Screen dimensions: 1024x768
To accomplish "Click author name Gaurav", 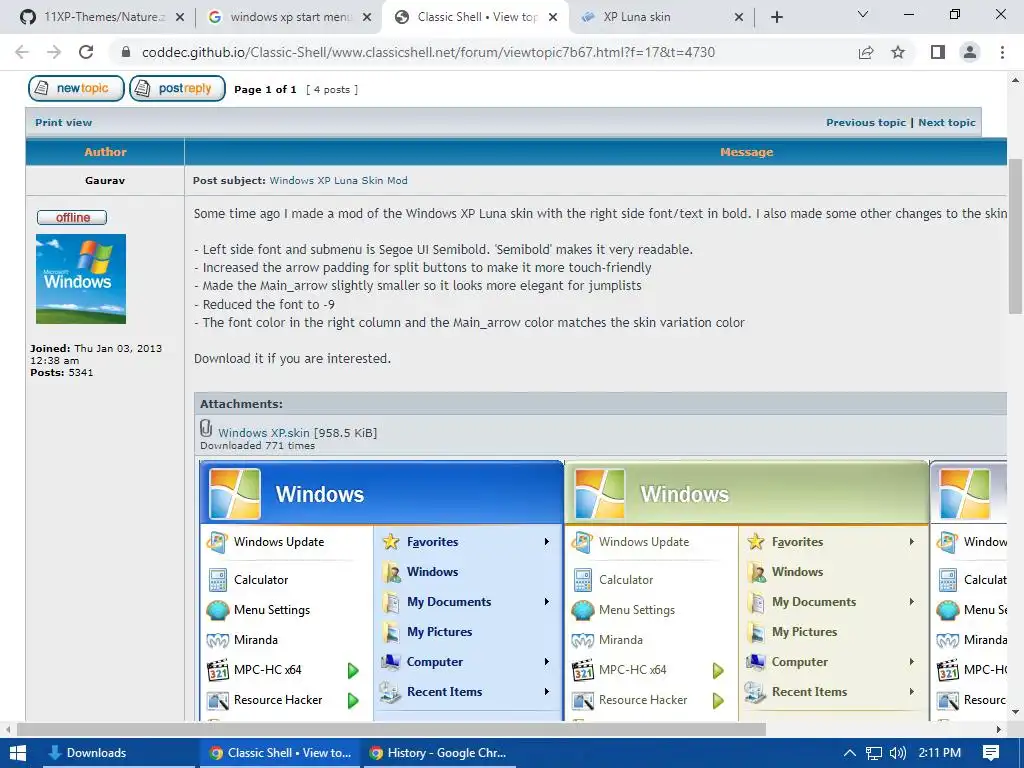I will 104,180.
